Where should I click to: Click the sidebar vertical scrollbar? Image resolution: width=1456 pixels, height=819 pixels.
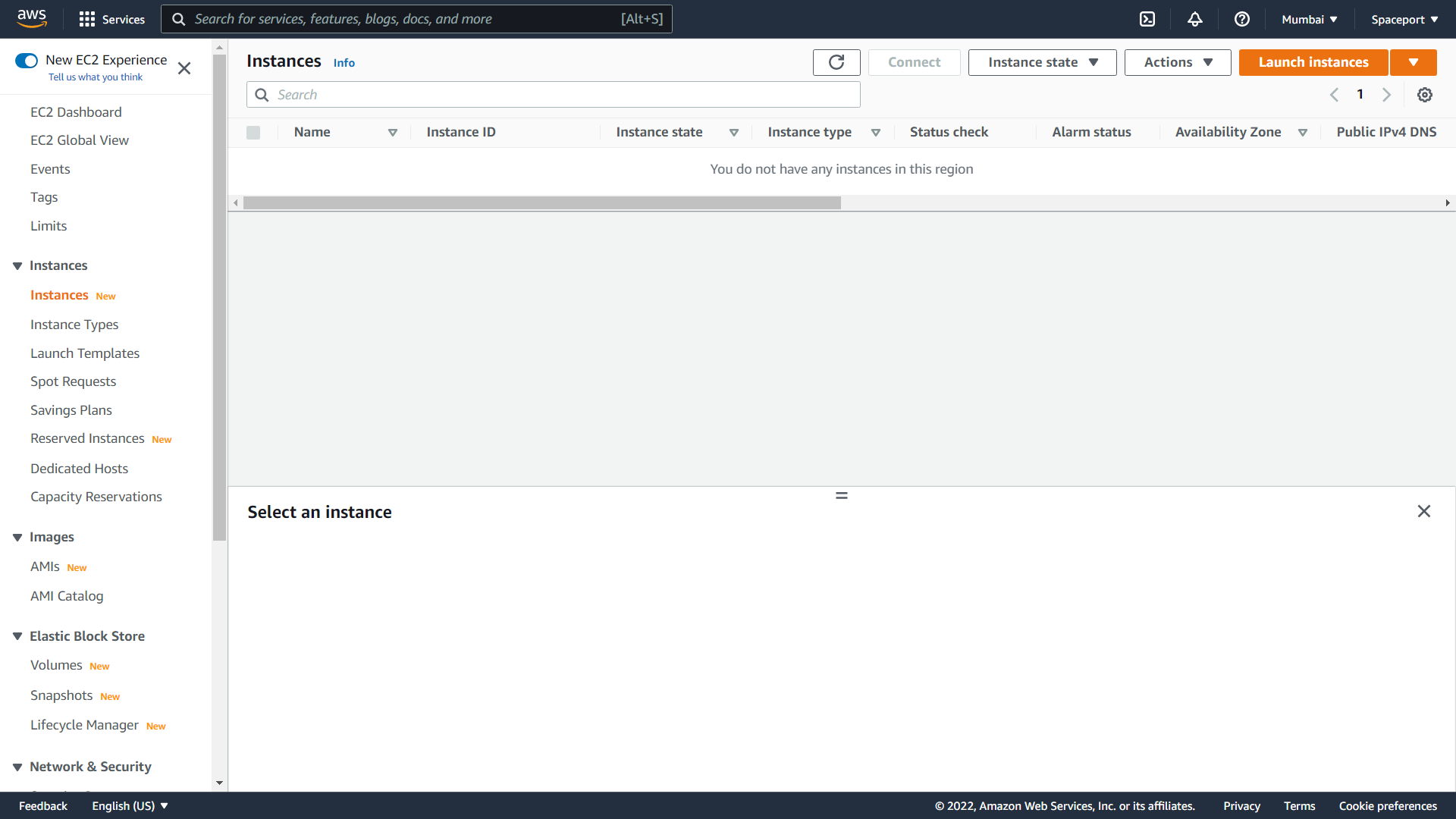[220, 297]
